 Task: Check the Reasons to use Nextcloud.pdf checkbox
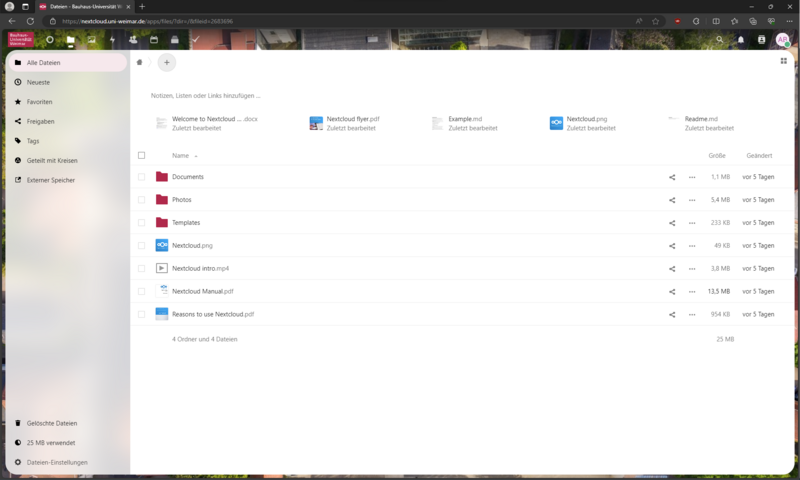141,315
